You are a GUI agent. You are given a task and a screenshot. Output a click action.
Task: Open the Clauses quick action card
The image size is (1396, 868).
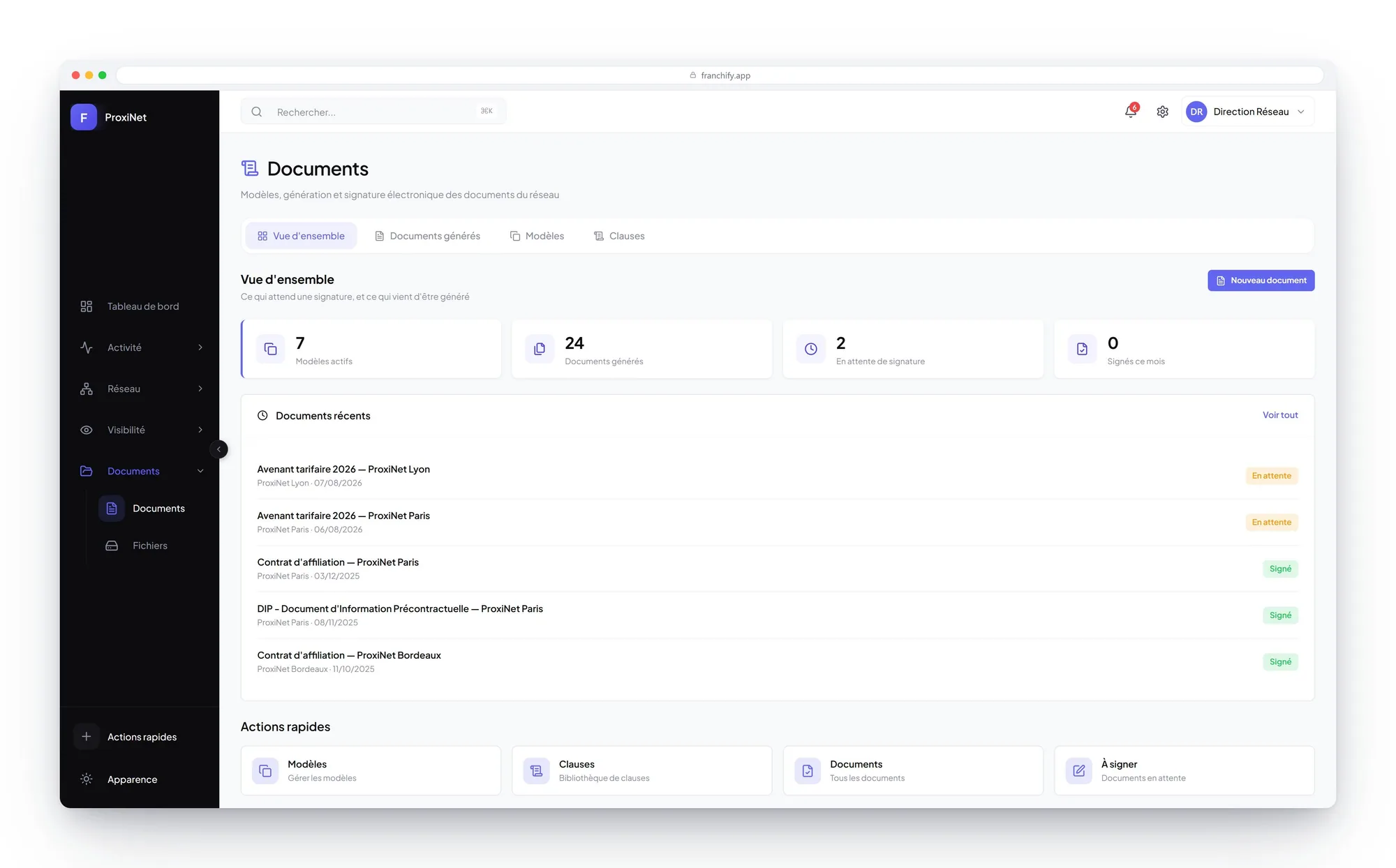(x=642, y=771)
